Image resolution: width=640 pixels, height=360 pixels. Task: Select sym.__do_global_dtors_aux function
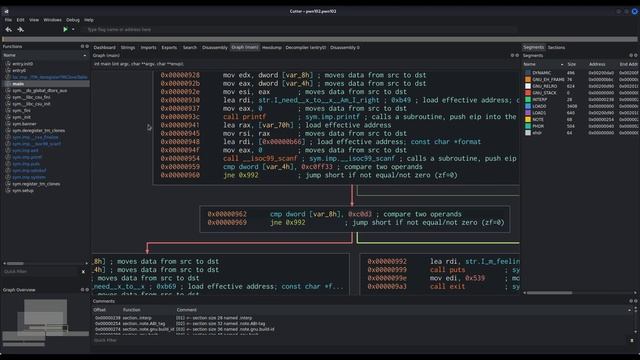coord(40,90)
